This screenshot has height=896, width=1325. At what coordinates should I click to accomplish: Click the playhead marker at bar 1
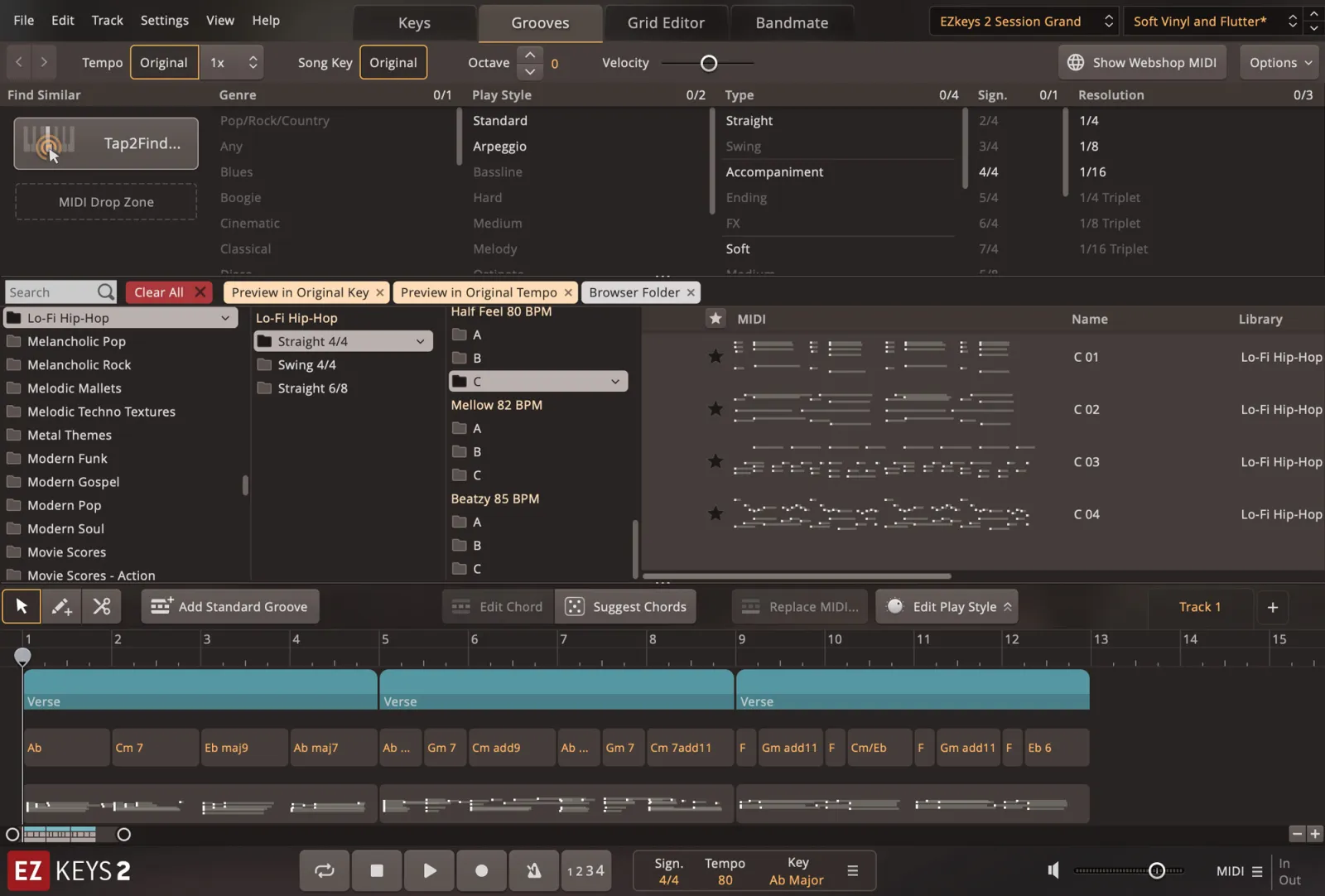22,656
